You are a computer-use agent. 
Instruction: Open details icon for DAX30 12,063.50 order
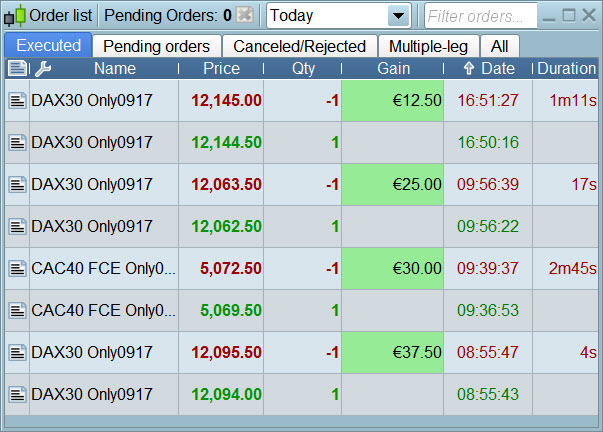(x=17, y=185)
